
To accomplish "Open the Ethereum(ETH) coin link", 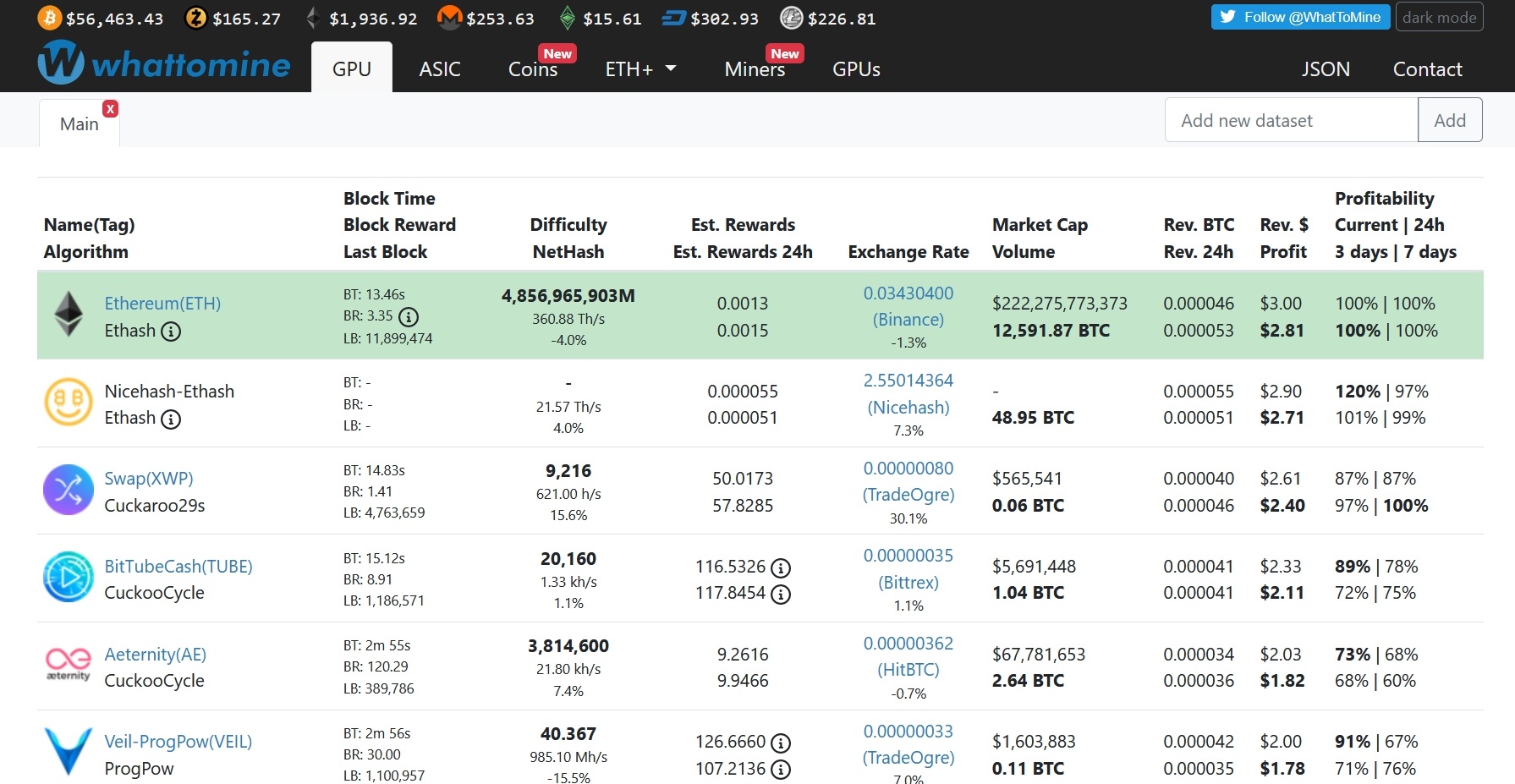I will coord(162,304).
